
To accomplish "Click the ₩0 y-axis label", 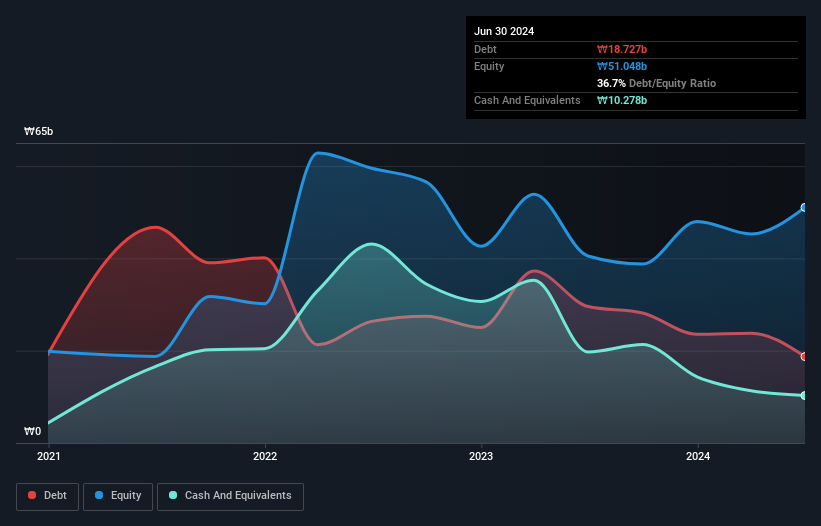I will 32,431.
